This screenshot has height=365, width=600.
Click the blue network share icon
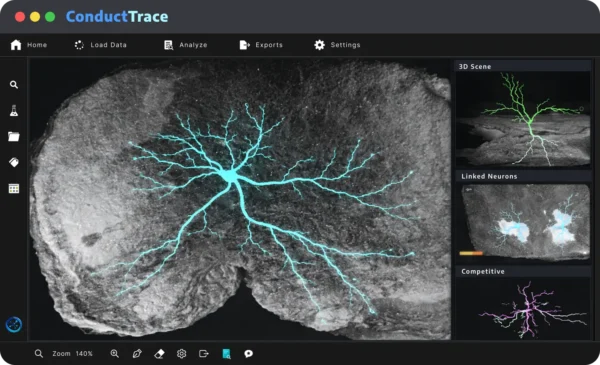click(x=14, y=324)
